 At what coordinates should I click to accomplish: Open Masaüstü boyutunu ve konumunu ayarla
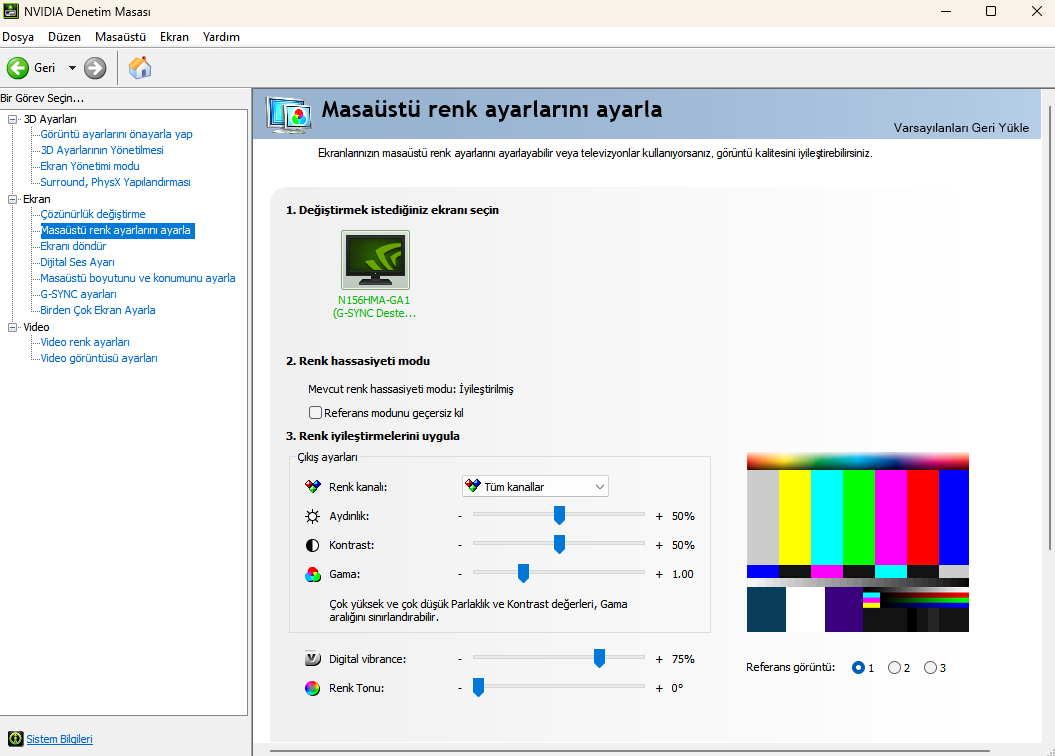(138, 278)
